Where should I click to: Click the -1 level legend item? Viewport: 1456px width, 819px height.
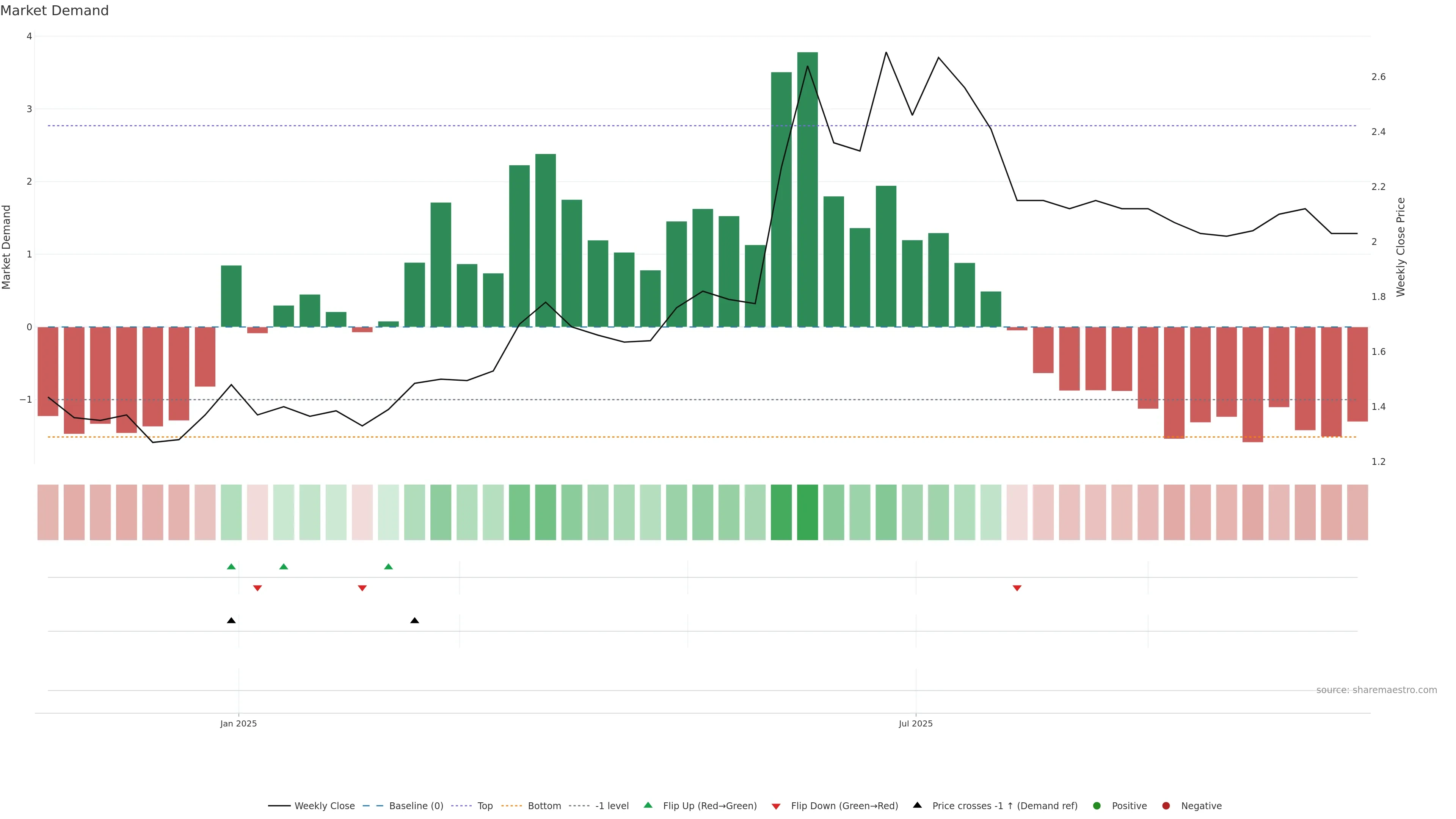[x=612, y=806]
